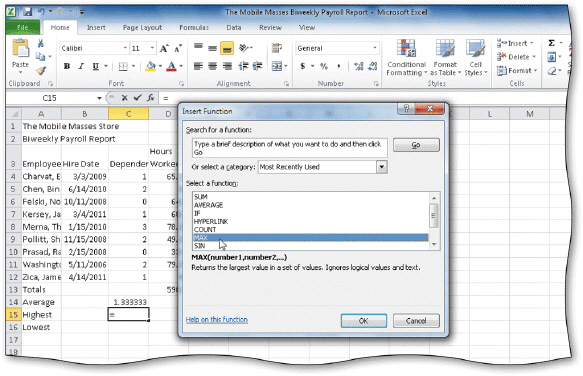The image size is (583, 376).
Task: Open the General number format dropdown
Action: pos(374,48)
